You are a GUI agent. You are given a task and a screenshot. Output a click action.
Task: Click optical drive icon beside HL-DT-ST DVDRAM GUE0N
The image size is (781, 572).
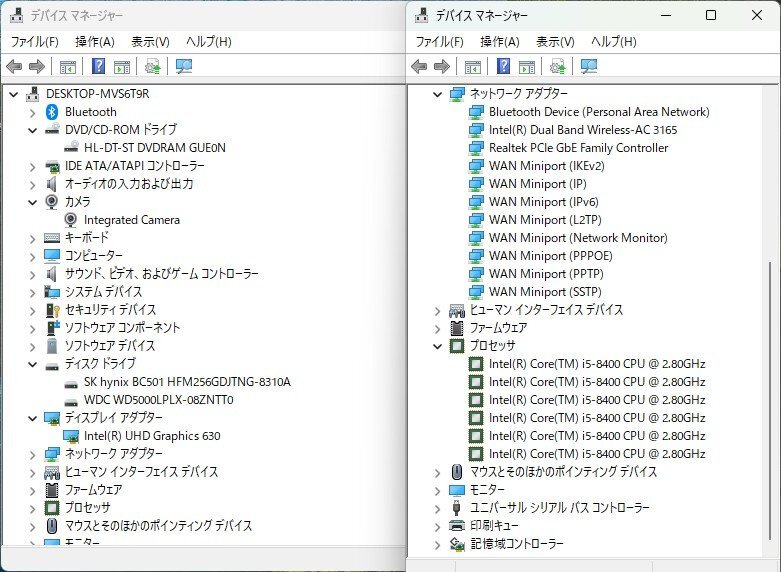(x=71, y=147)
